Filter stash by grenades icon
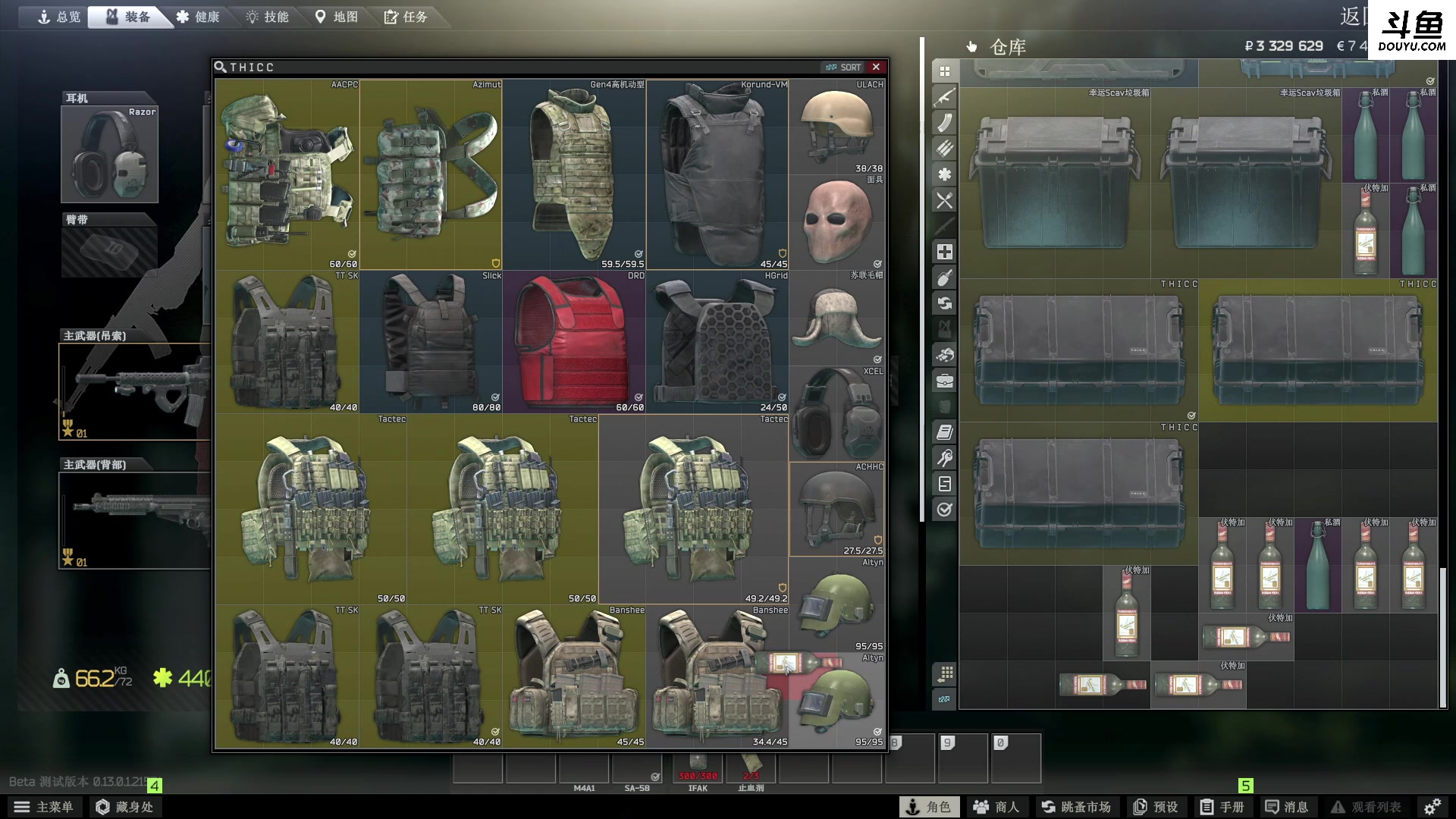The image size is (1456, 819). [x=944, y=278]
